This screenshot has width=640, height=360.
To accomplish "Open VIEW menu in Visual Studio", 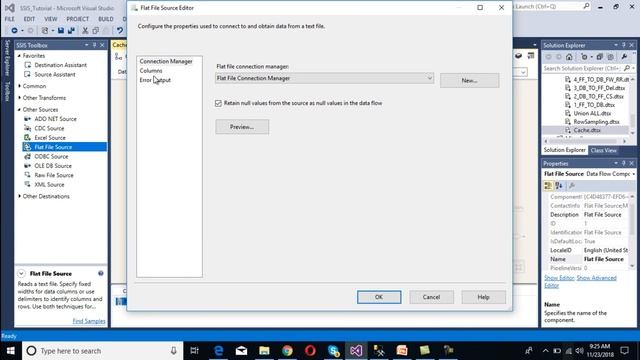I will pyautogui.click(x=51, y=19).
